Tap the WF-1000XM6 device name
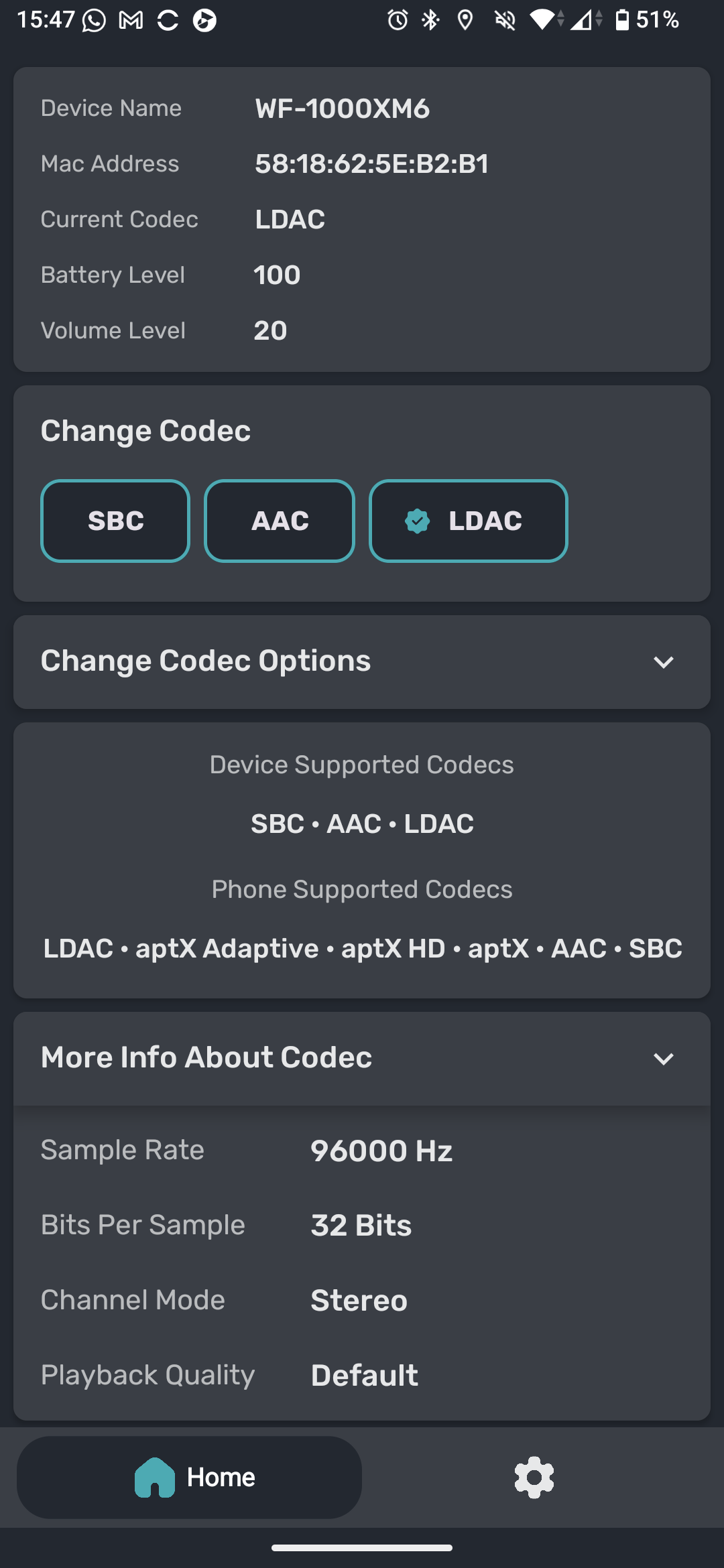724x1568 pixels. (342, 109)
